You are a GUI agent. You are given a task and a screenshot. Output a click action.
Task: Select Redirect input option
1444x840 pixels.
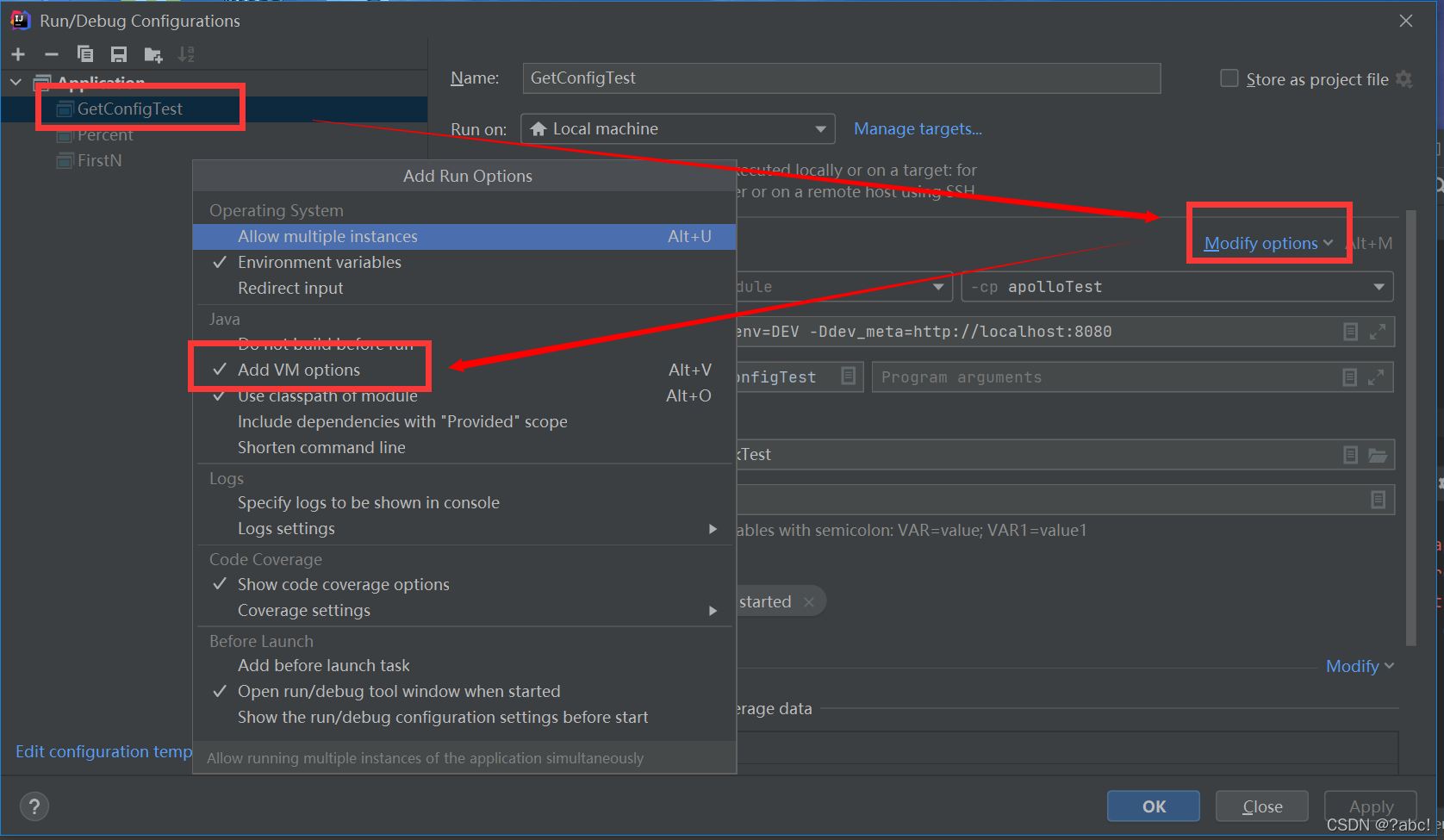[465, 288]
